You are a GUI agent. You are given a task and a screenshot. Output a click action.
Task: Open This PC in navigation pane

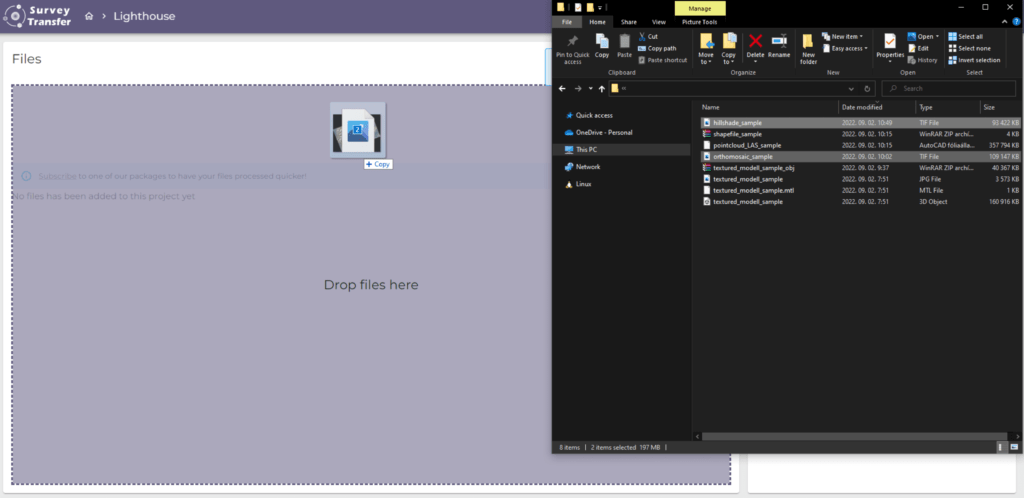587,149
